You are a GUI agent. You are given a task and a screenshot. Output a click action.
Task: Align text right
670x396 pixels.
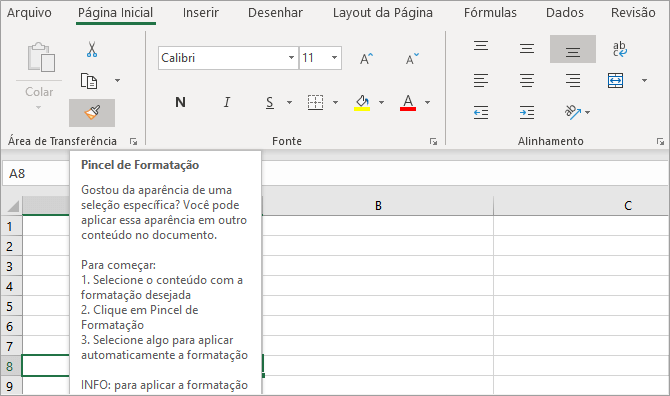(x=573, y=80)
